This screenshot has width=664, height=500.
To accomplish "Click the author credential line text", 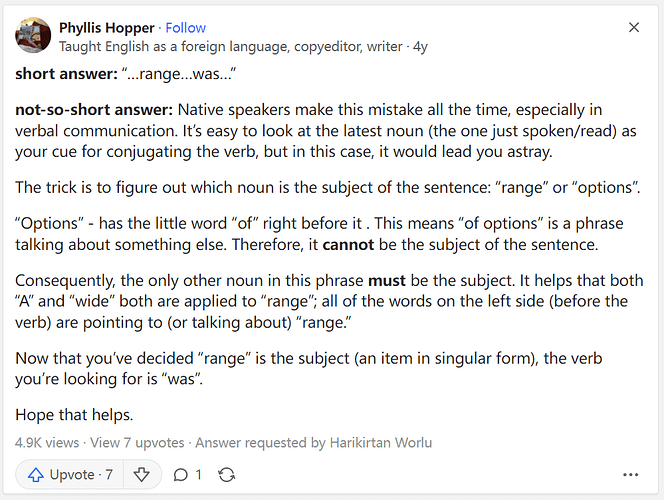I will point(231,47).
